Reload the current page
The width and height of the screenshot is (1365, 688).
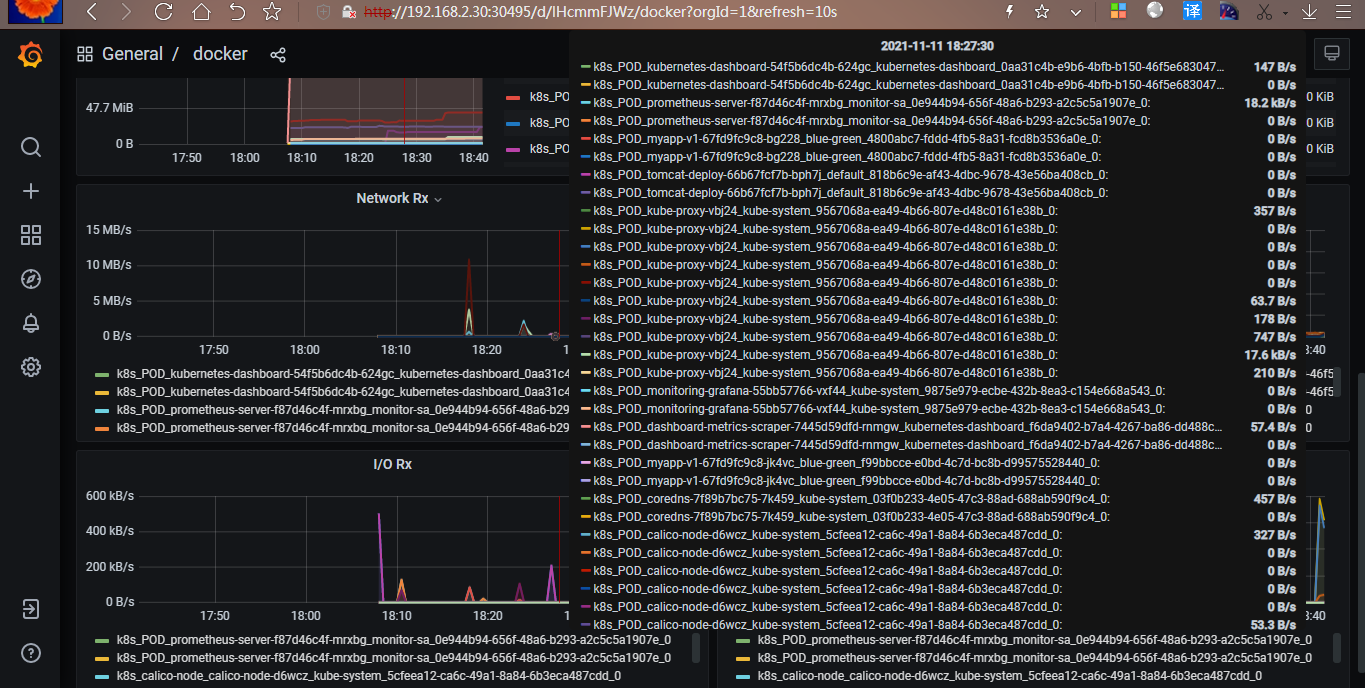[x=163, y=12]
